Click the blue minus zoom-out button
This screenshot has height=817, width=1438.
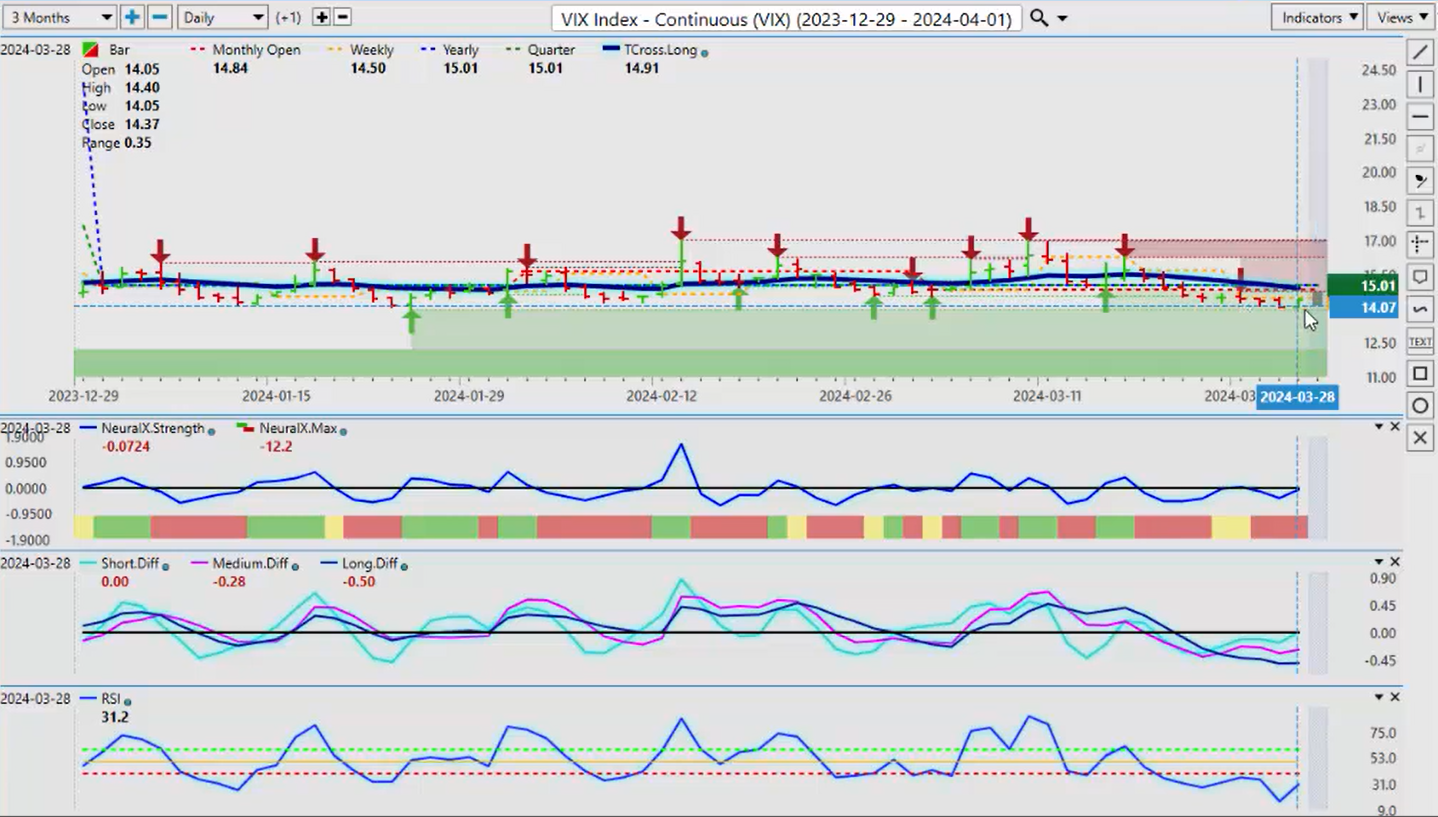point(160,17)
